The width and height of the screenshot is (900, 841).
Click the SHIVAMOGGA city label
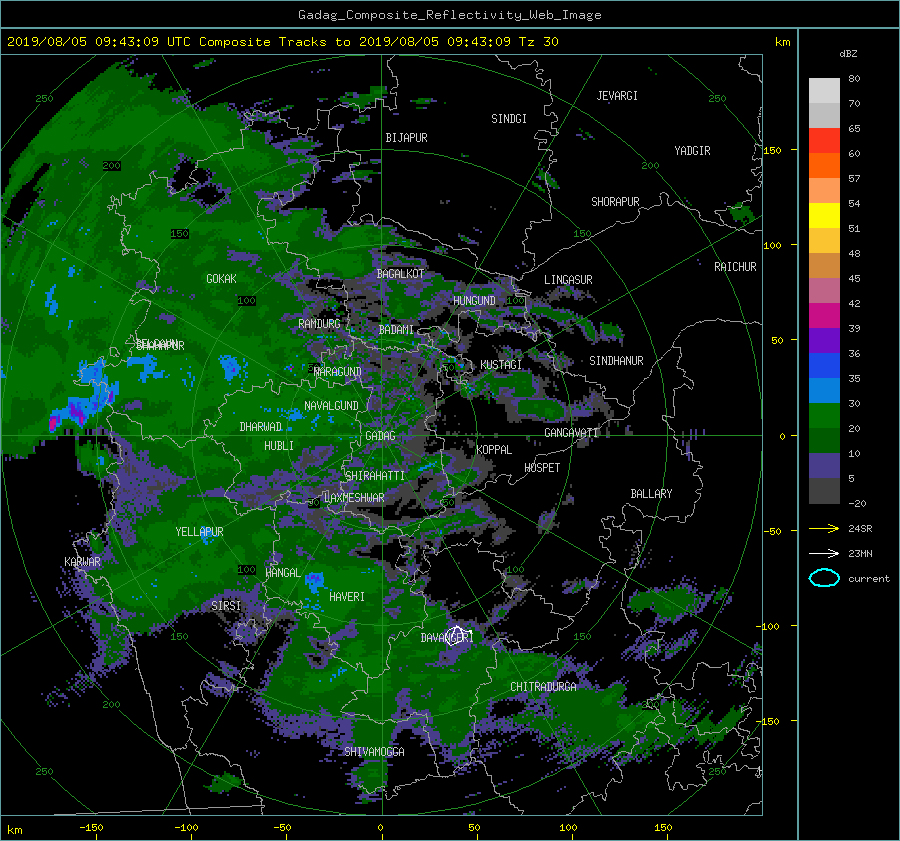374,752
